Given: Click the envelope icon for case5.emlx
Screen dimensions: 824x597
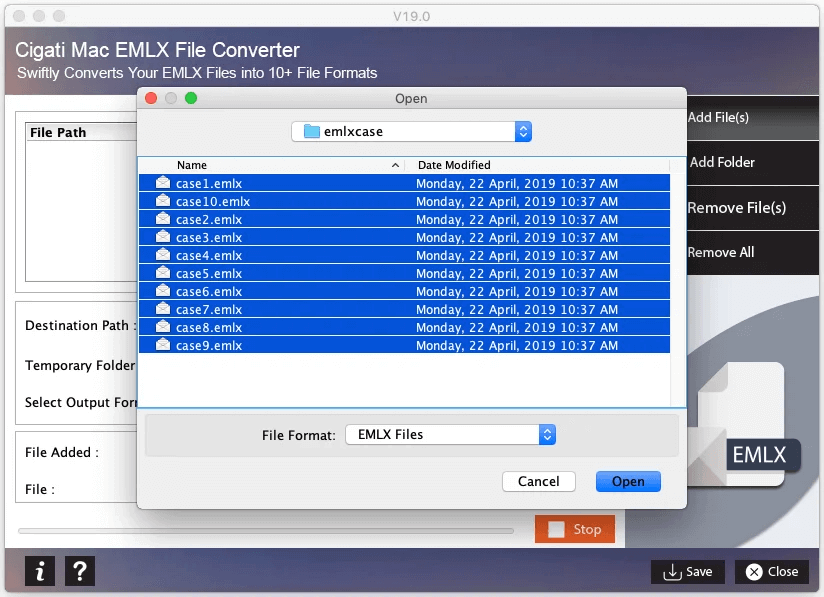Looking at the screenshot, I should pyautogui.click(x=163, y=273).
